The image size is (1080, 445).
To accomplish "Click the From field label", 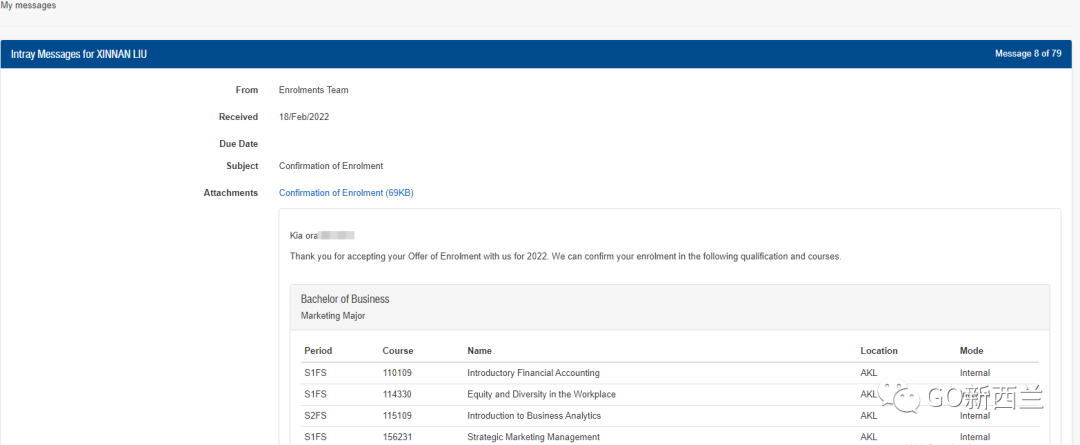I will (247, 90).
